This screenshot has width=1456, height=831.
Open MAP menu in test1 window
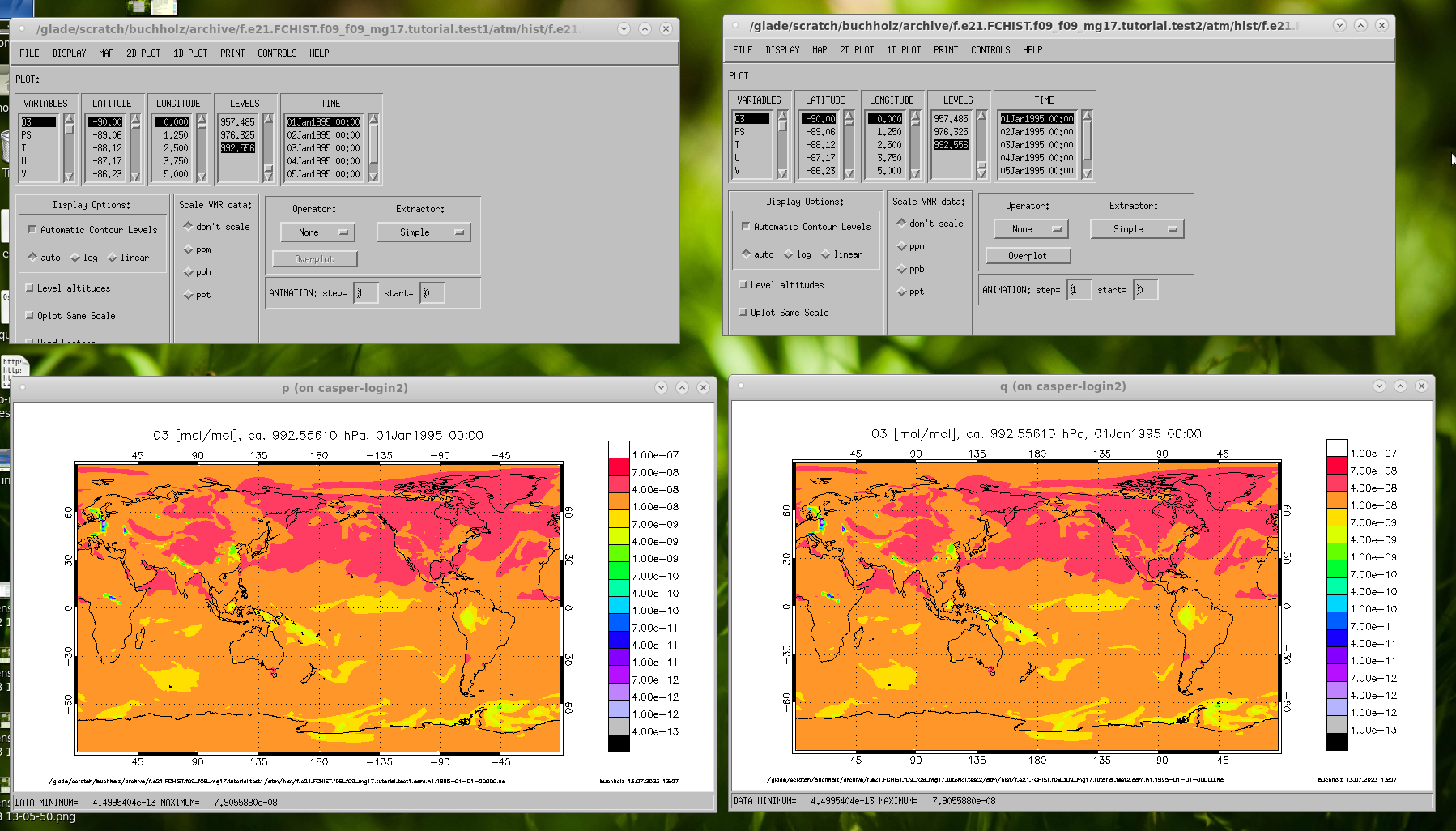pos(106,53)
